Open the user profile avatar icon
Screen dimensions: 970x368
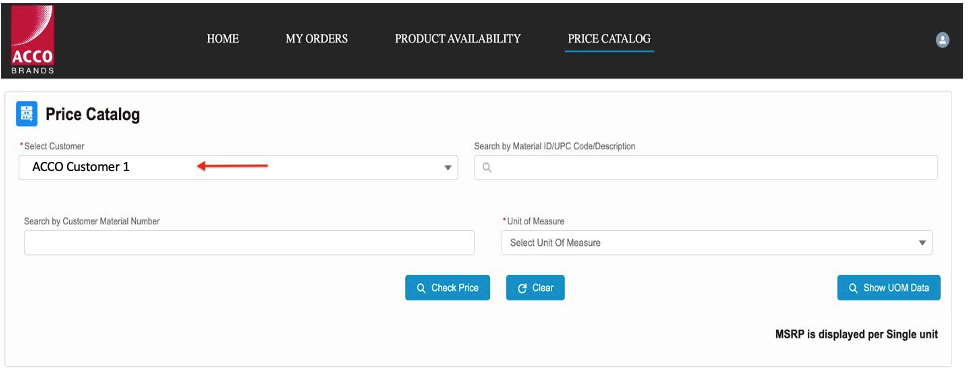point(942,40)
